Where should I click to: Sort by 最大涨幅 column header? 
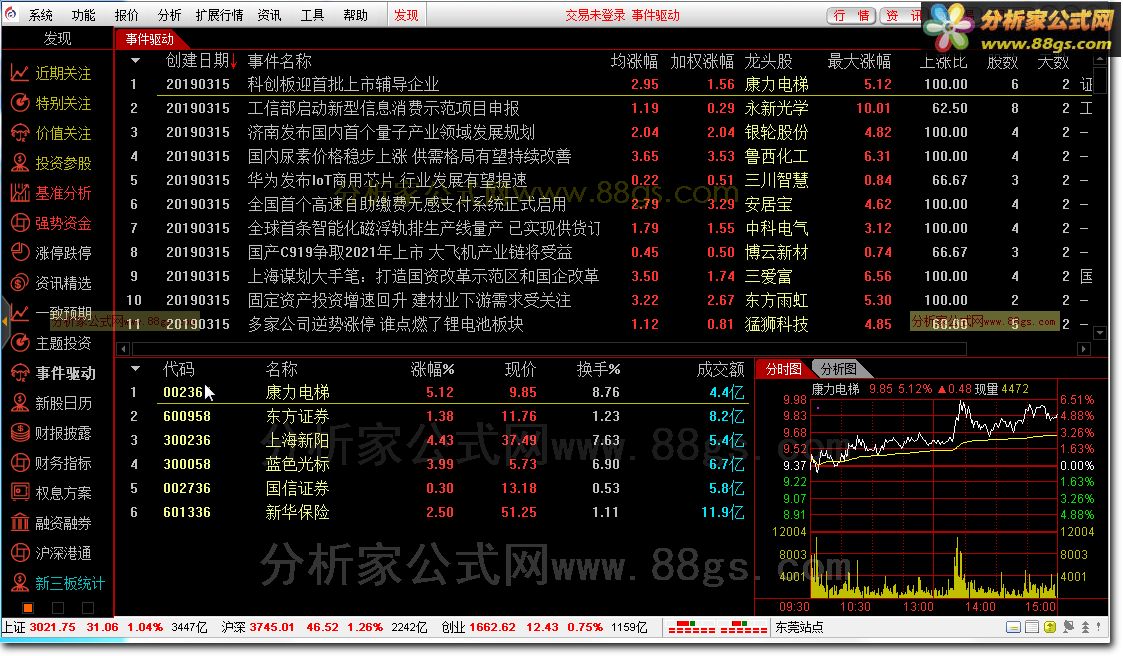click(x=859, y=62)
